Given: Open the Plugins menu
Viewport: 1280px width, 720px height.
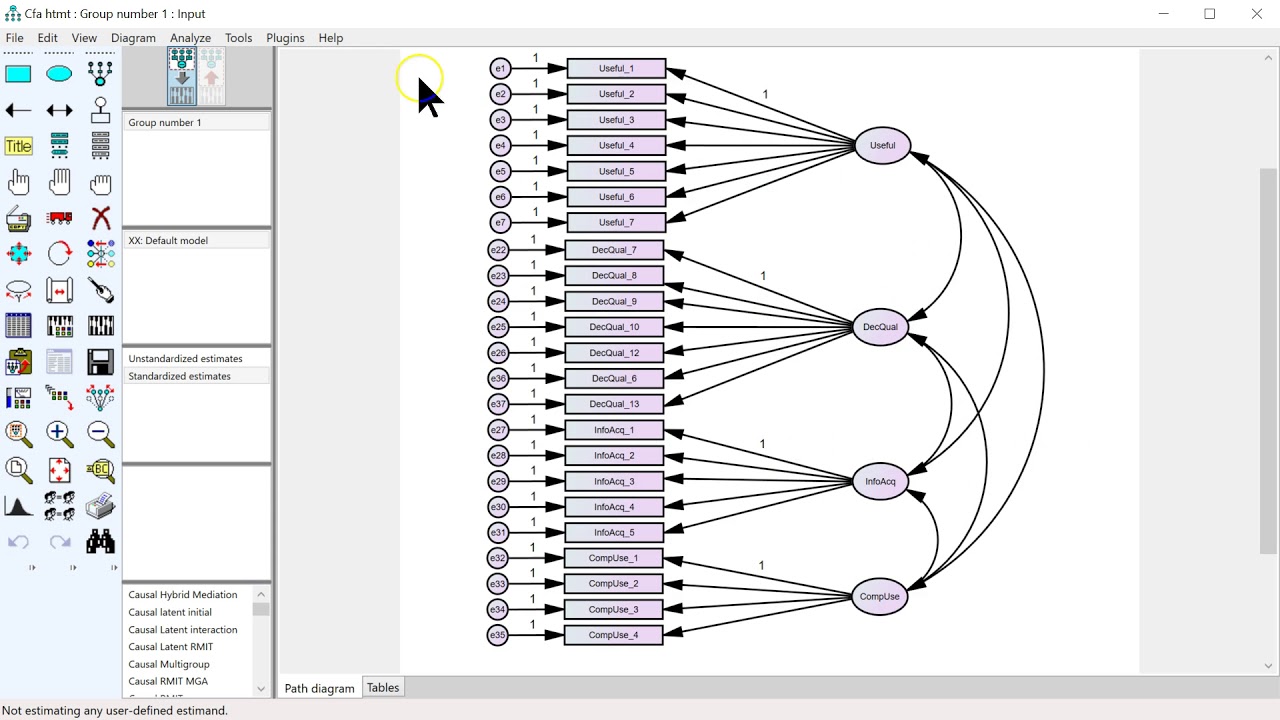Looking at the screenshot, I should click(285, 38).
